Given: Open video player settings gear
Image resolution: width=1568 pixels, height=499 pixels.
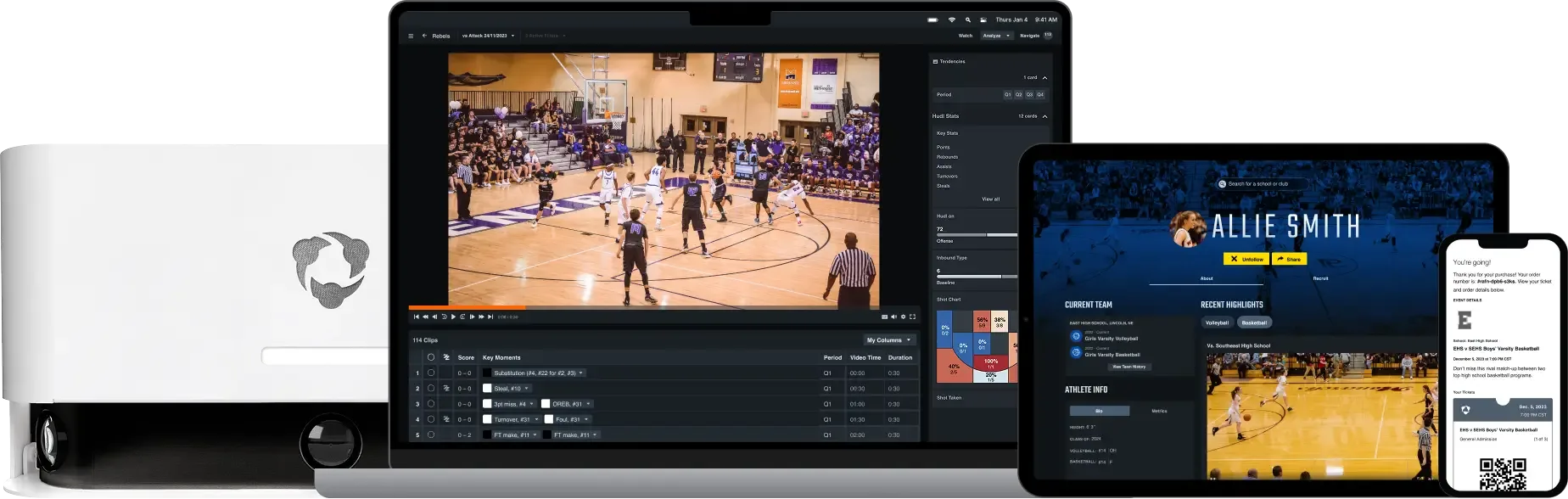Looking at the screenshot, I should [x=903, y=317].
